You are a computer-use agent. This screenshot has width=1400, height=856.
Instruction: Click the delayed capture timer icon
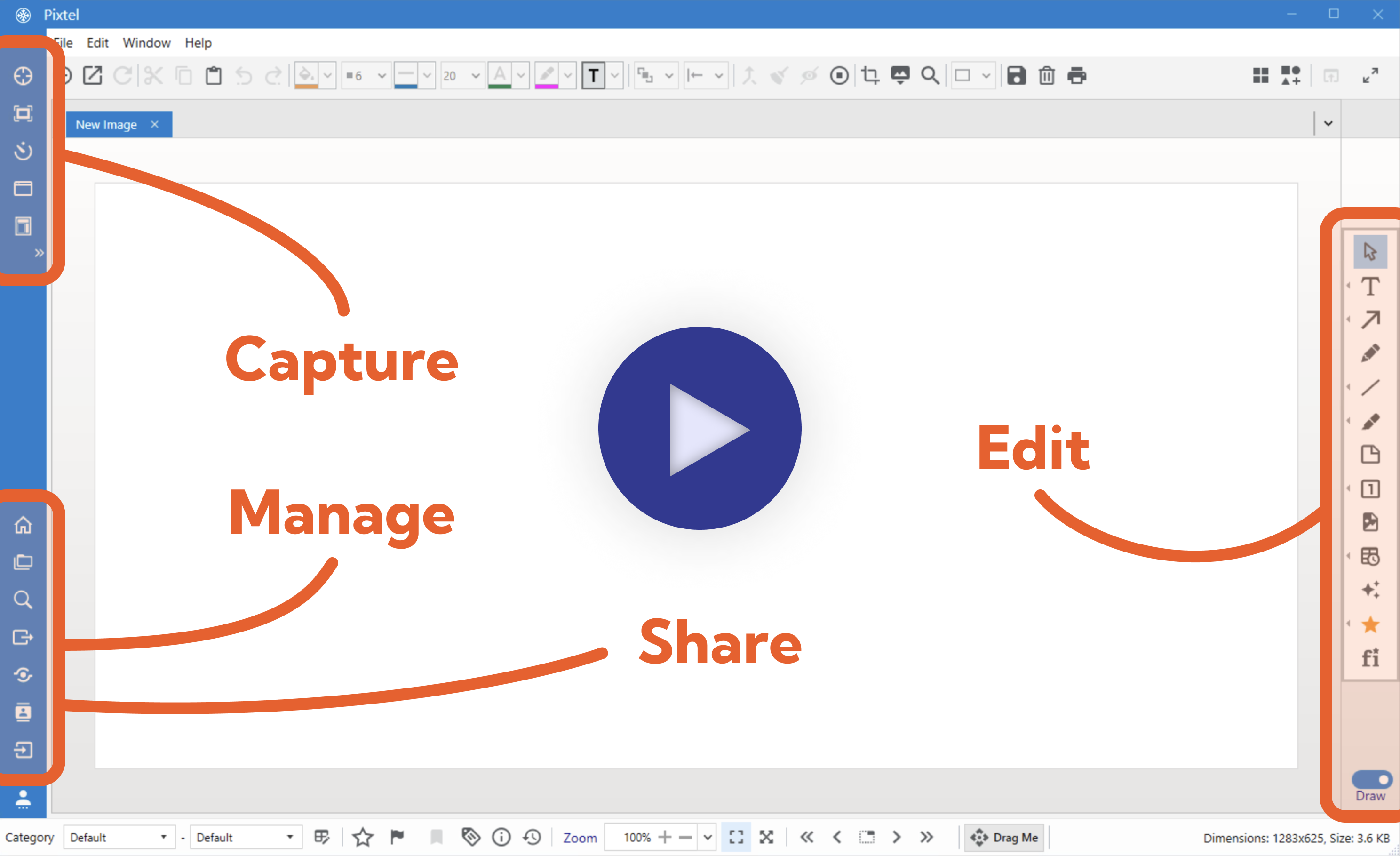23,151
